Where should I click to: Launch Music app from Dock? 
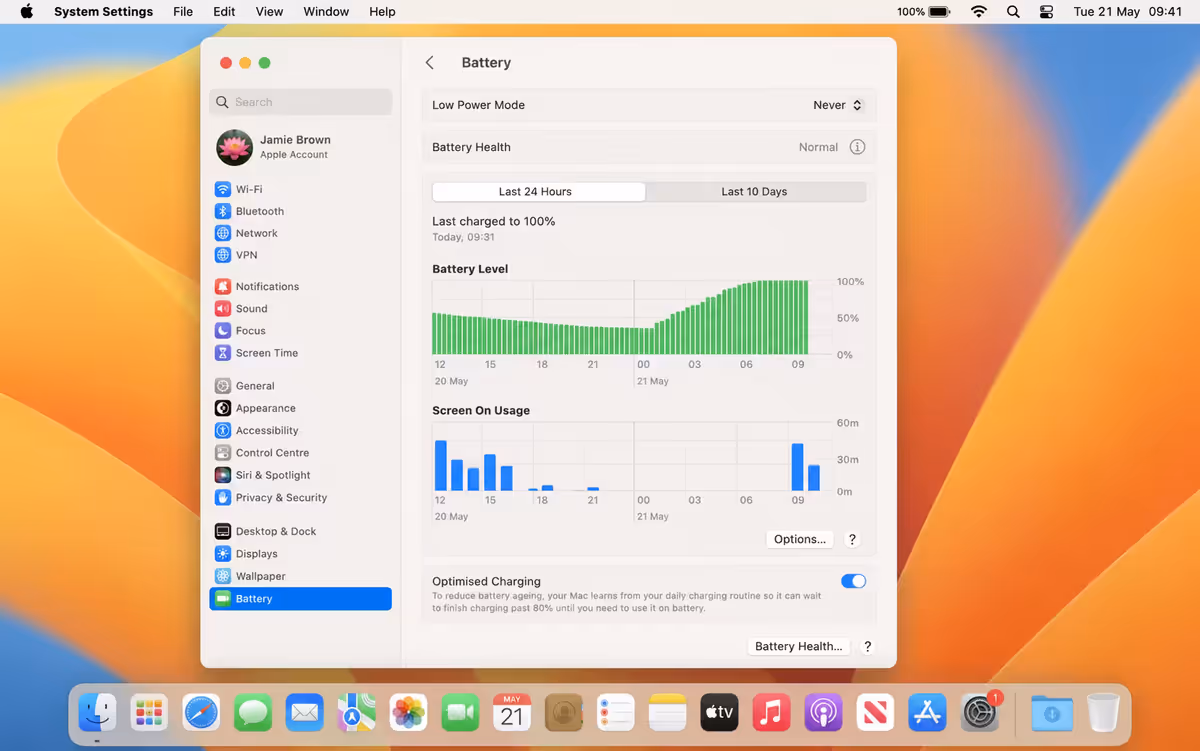click(x=771, y=712)
